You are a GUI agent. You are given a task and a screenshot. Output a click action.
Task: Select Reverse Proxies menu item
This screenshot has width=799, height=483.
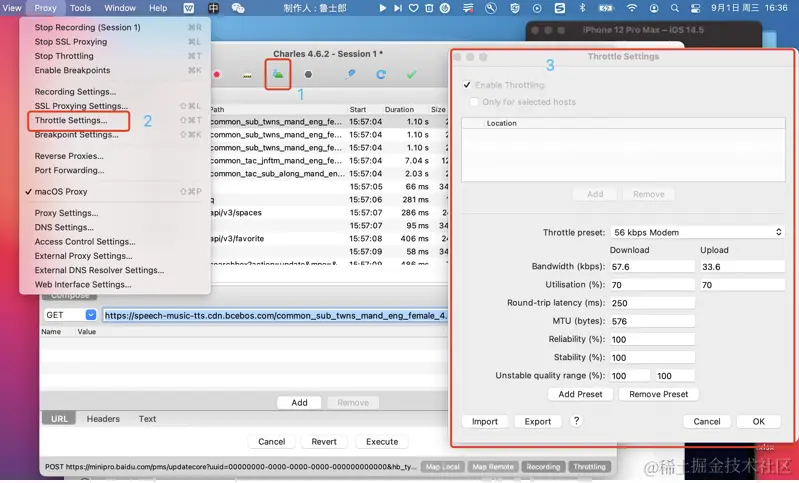(115, 156)
